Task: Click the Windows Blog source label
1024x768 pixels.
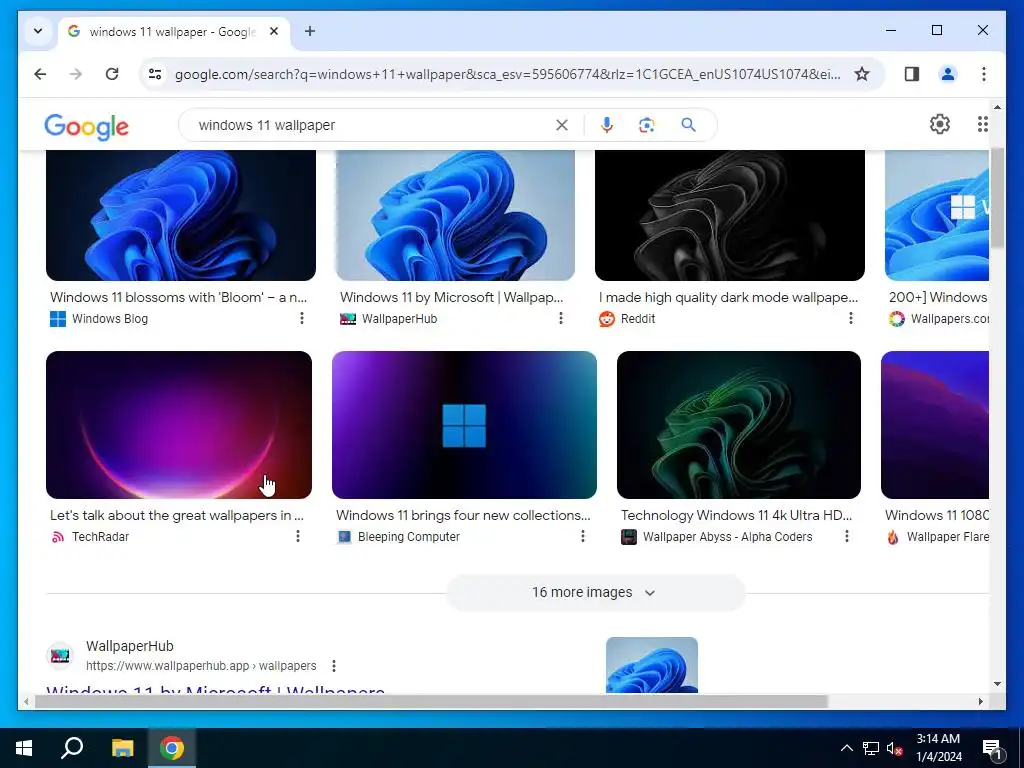Action: tap(110, 319)
